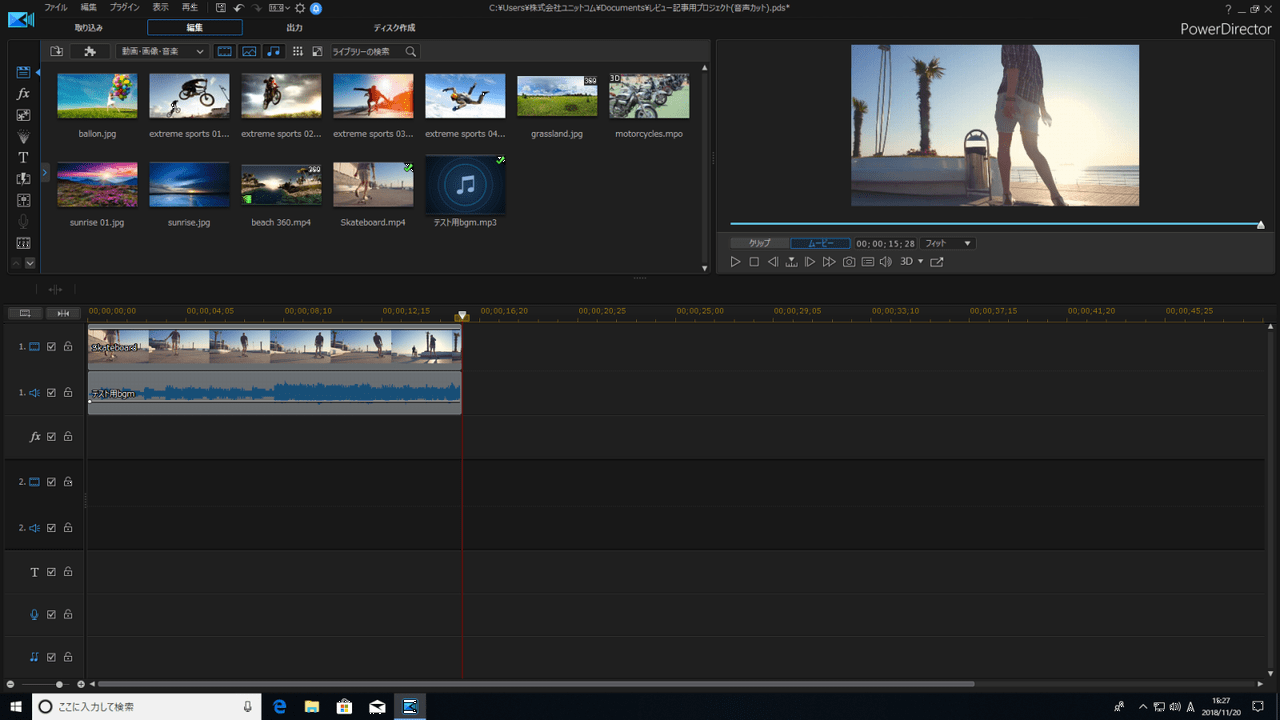This screenshot has width=1280, height=720.
Task: Open the Title Room T icon in sidebar
Action: pos(23,158)
